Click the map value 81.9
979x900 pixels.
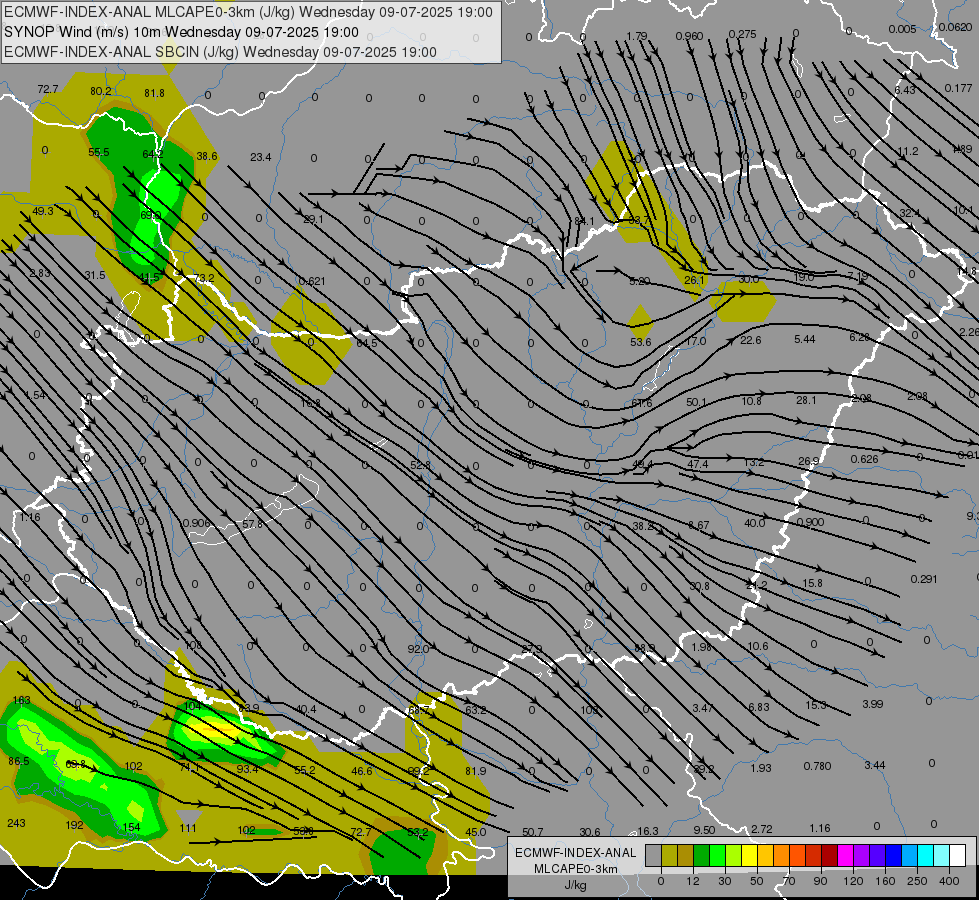click(475, 771)
